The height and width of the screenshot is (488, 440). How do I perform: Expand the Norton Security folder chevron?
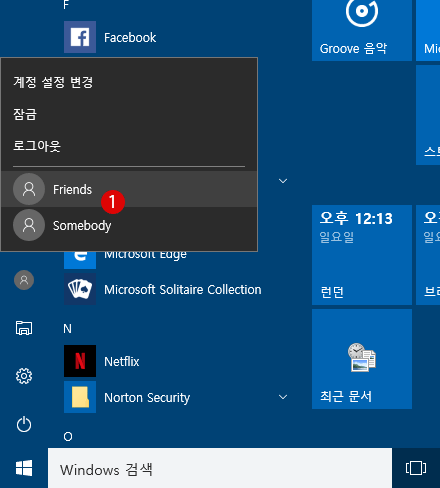(283, 397)
